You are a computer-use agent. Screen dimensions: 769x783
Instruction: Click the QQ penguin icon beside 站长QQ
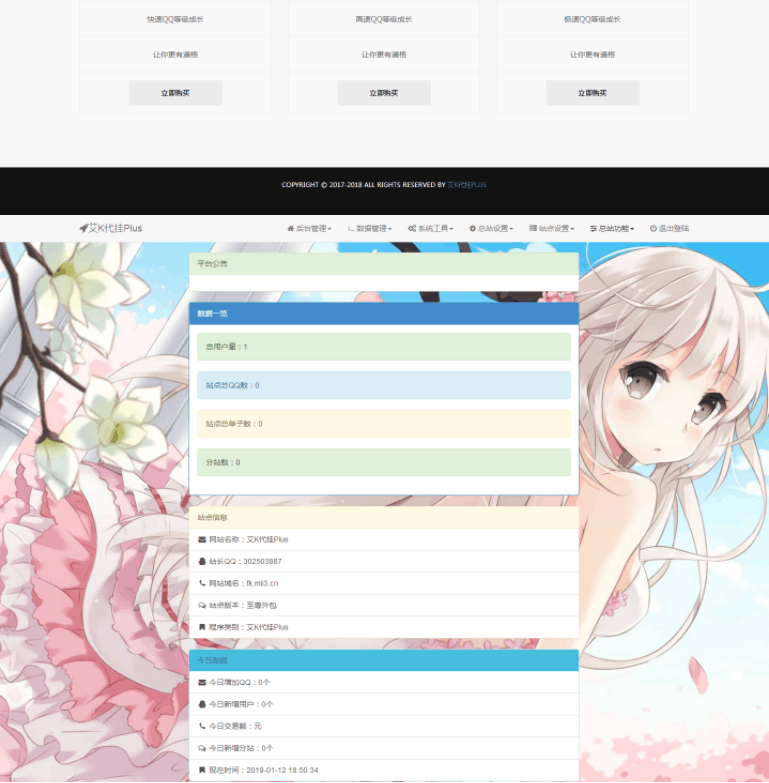tap(202, 562)
